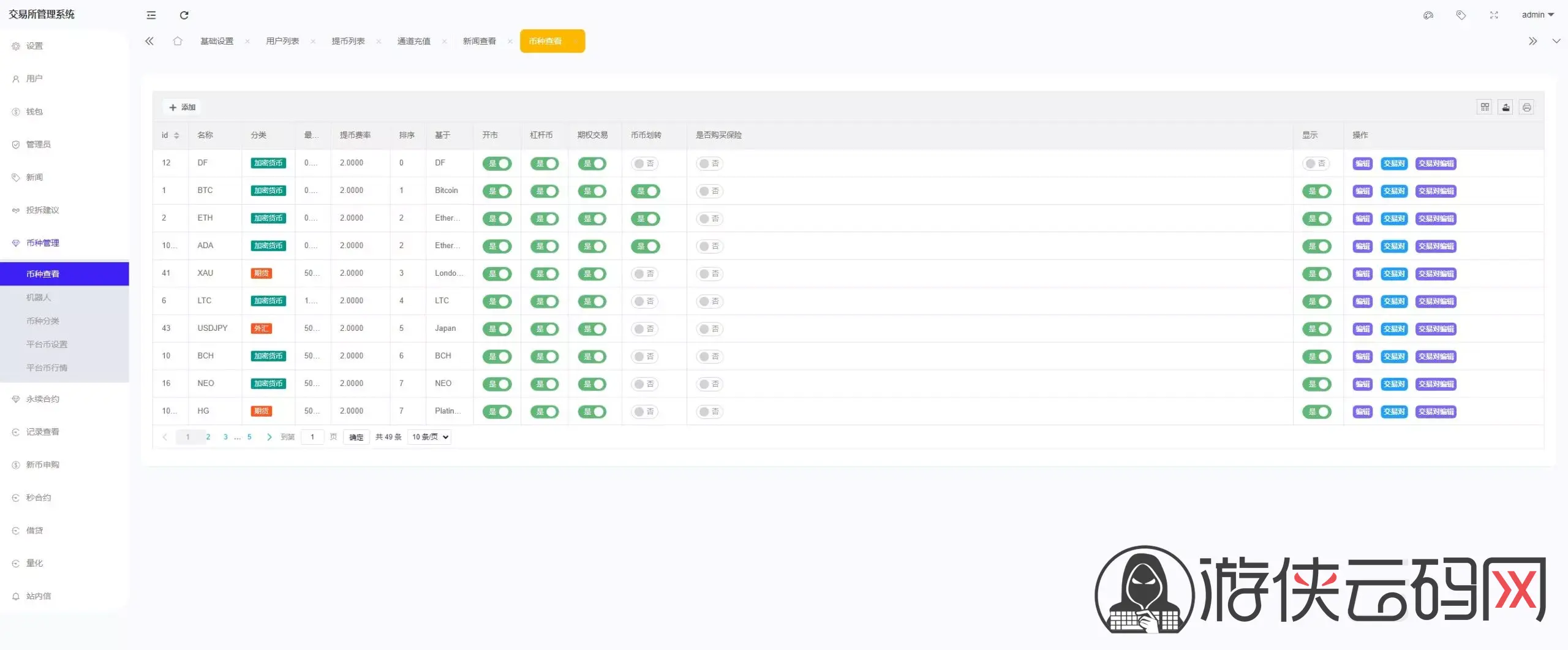The width and height of the screenshot is (1568, 650).
Task: Collapse the sidebar with the menu icon
Action: (x=151, y=15)
